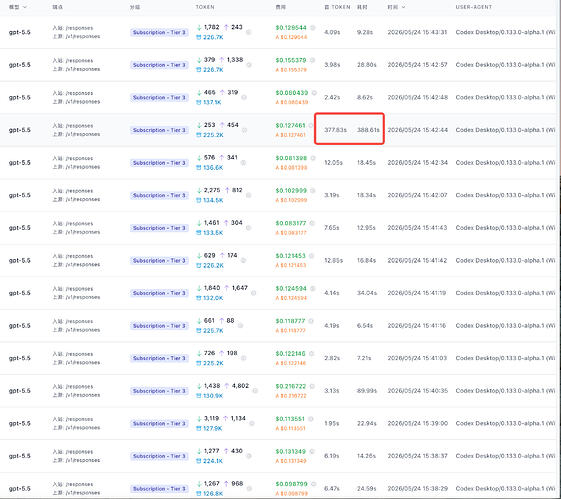Screen dimensions: 561x499
Task: Open token info icon beside 1,782 / 243
Action: [249, 32]
